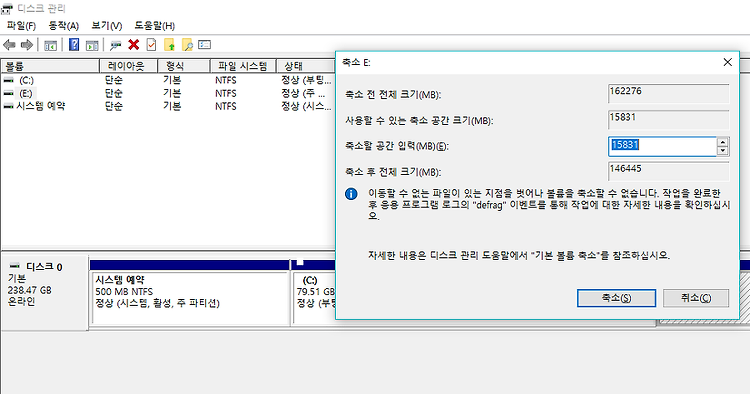This screenshot has width=750, height=394.
Task: Sort by the 볼륨 column header
Action: tap(50, 66)
